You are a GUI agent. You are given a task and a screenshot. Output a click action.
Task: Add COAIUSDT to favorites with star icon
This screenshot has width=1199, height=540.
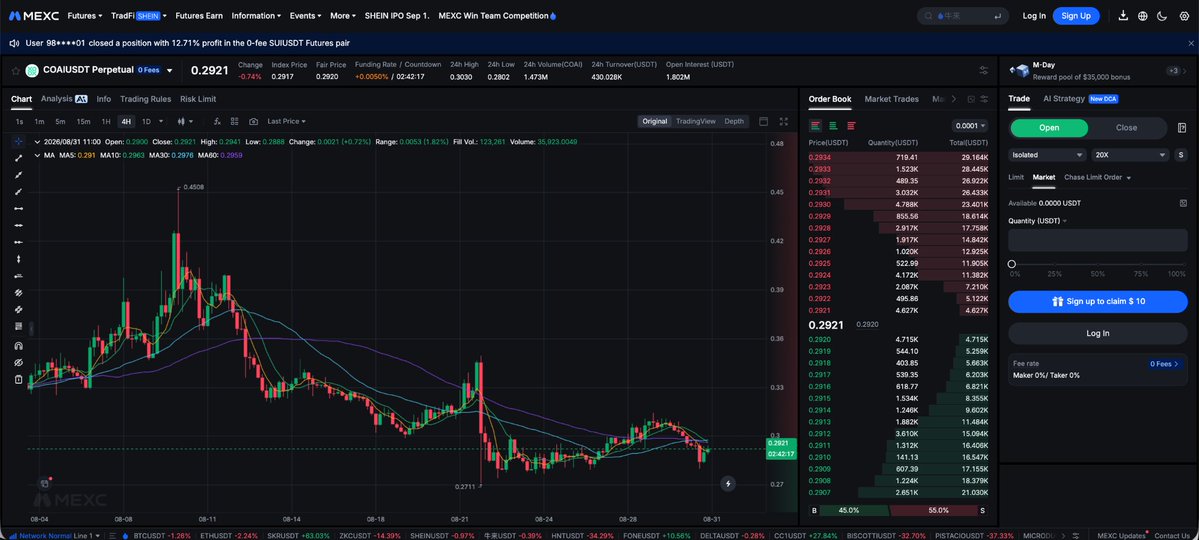click(15, 70)
